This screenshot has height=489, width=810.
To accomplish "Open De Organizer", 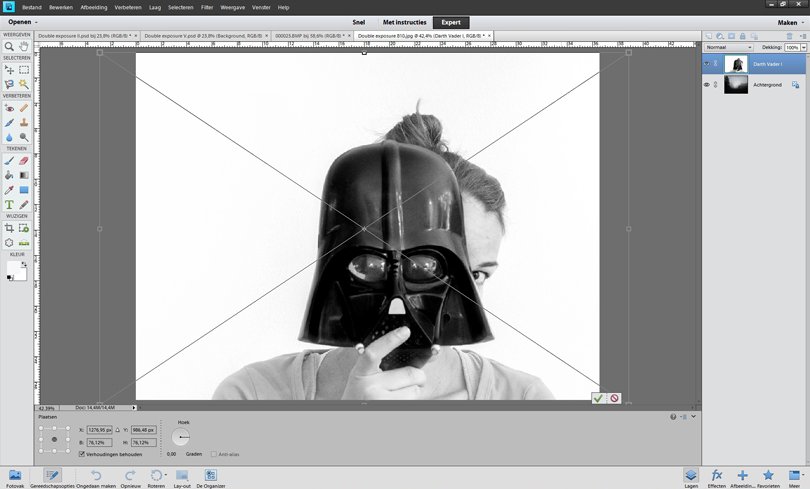I will [211, 479].
